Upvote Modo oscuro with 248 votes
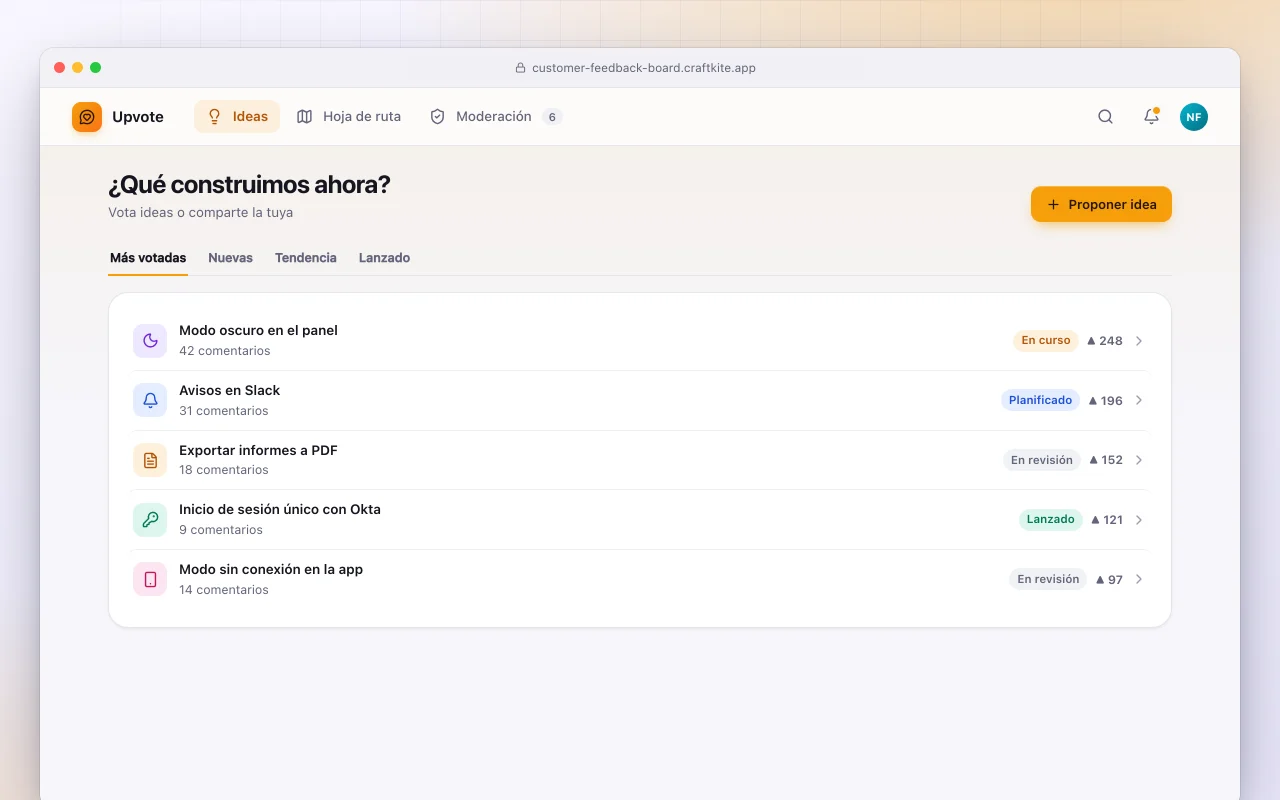This screenshot has width=1280, height=800. pos(1105,341)
